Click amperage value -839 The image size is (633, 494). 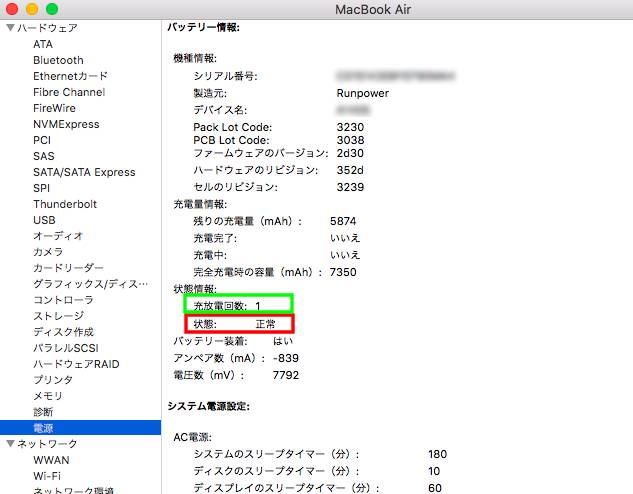point(286,358)
